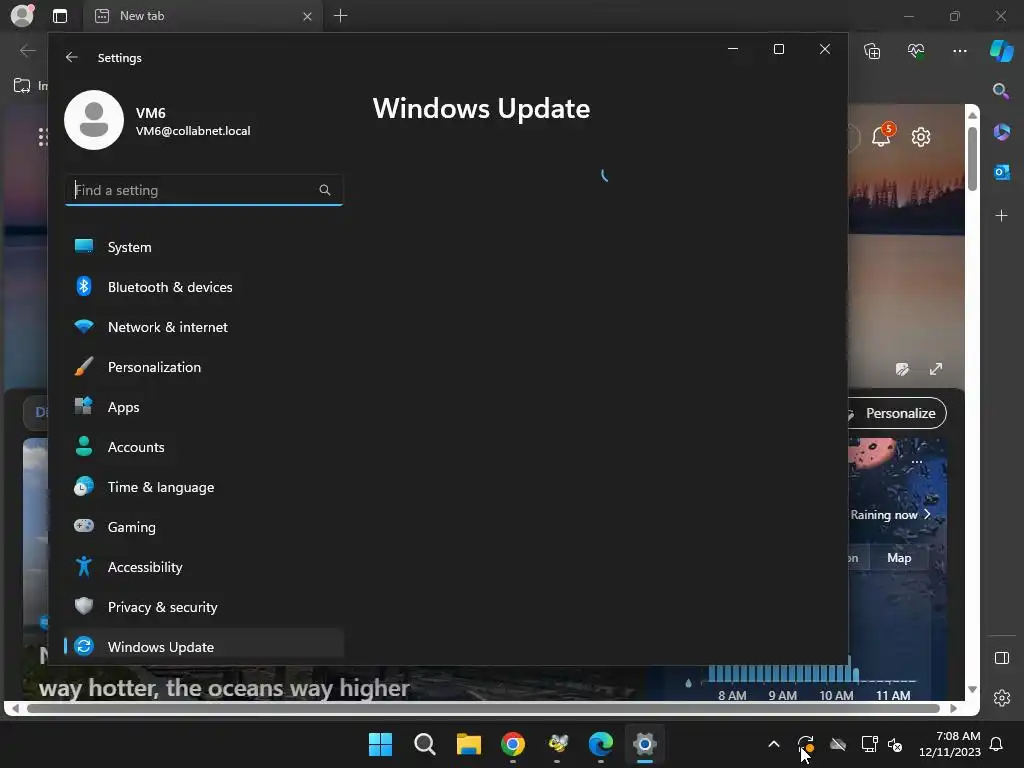
Task: Open Privacy & security settings
Action: tap(204, 607)
